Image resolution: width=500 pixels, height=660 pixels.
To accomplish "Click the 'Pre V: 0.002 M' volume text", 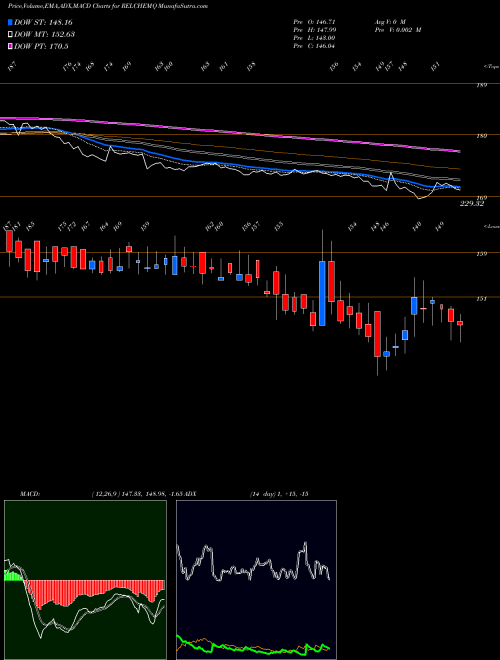I will [x=398, y=30].
